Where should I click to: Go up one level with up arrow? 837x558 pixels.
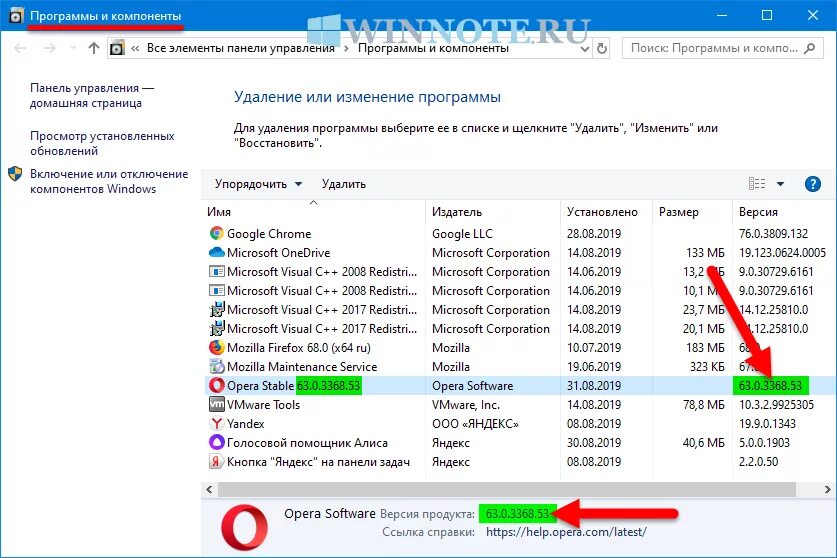94,48
